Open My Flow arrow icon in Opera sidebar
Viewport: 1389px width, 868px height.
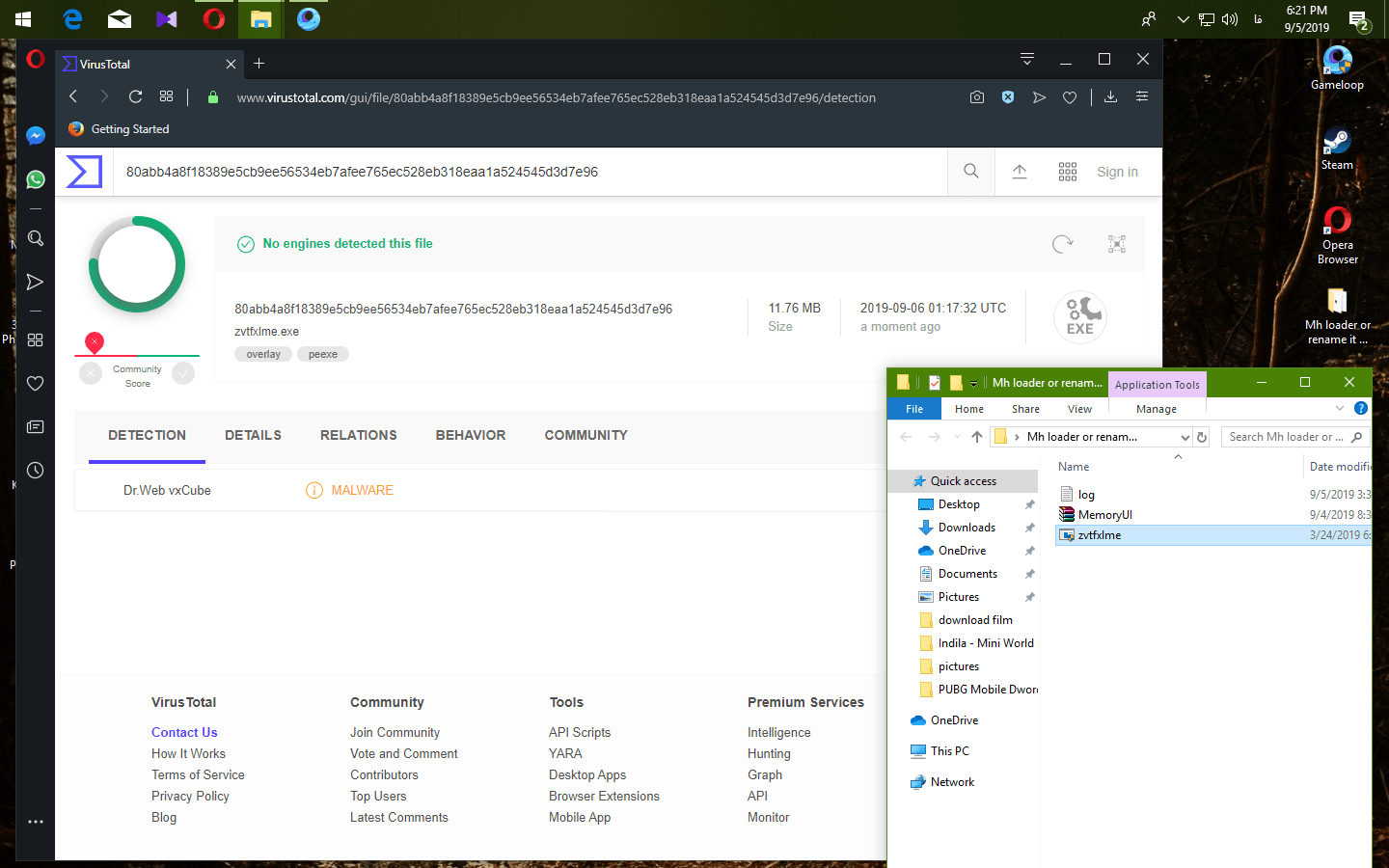click(36, 282)
